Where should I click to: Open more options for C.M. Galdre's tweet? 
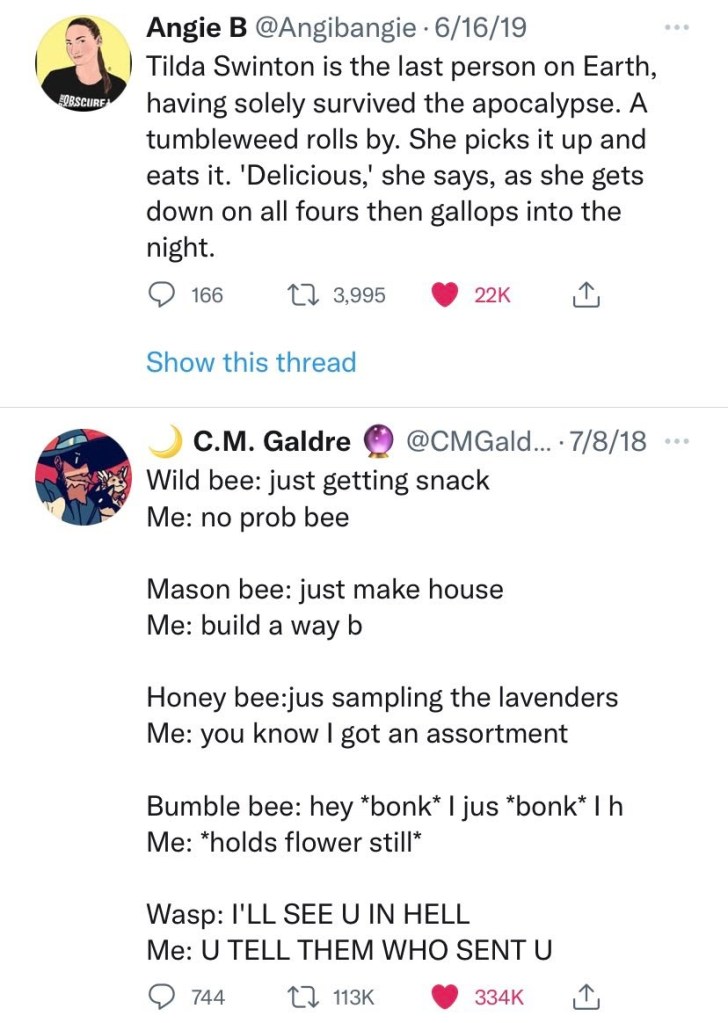(677, 441)
